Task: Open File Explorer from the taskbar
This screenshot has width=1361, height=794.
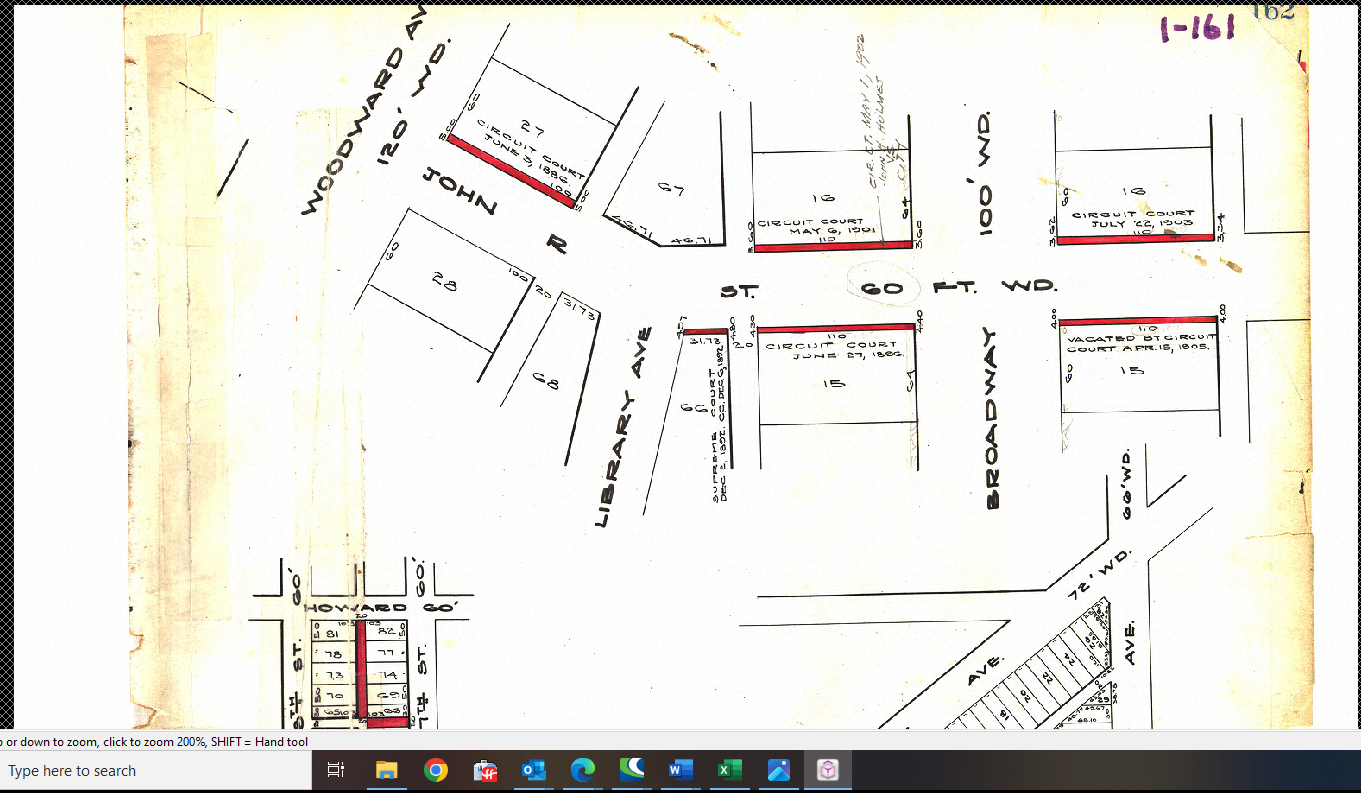Action: [386, 770]
